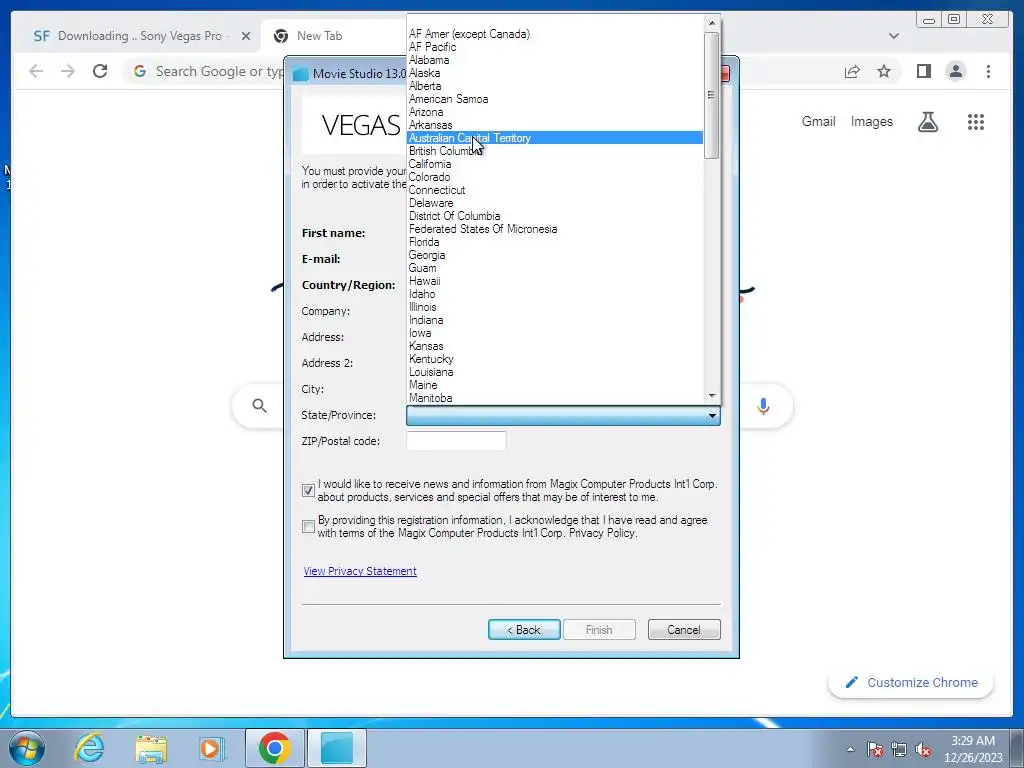1024x768 pixels.
Task: Select Georgia in the dropdown list
Action: click(554, 255)
